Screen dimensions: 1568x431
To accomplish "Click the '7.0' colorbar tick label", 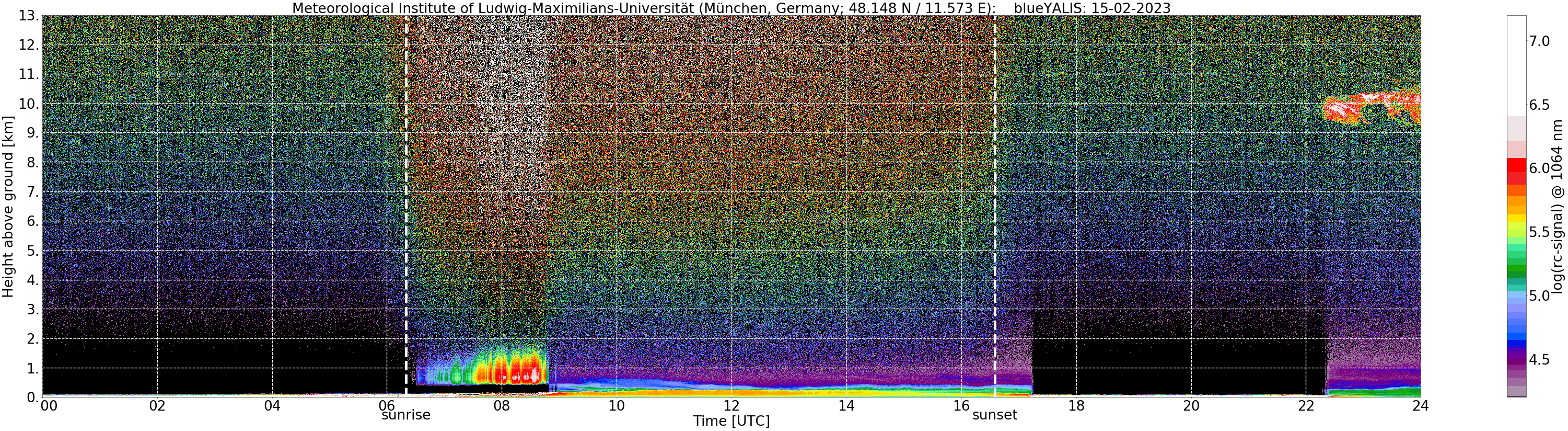I will pyautogui.click(x=1539, y=41).
